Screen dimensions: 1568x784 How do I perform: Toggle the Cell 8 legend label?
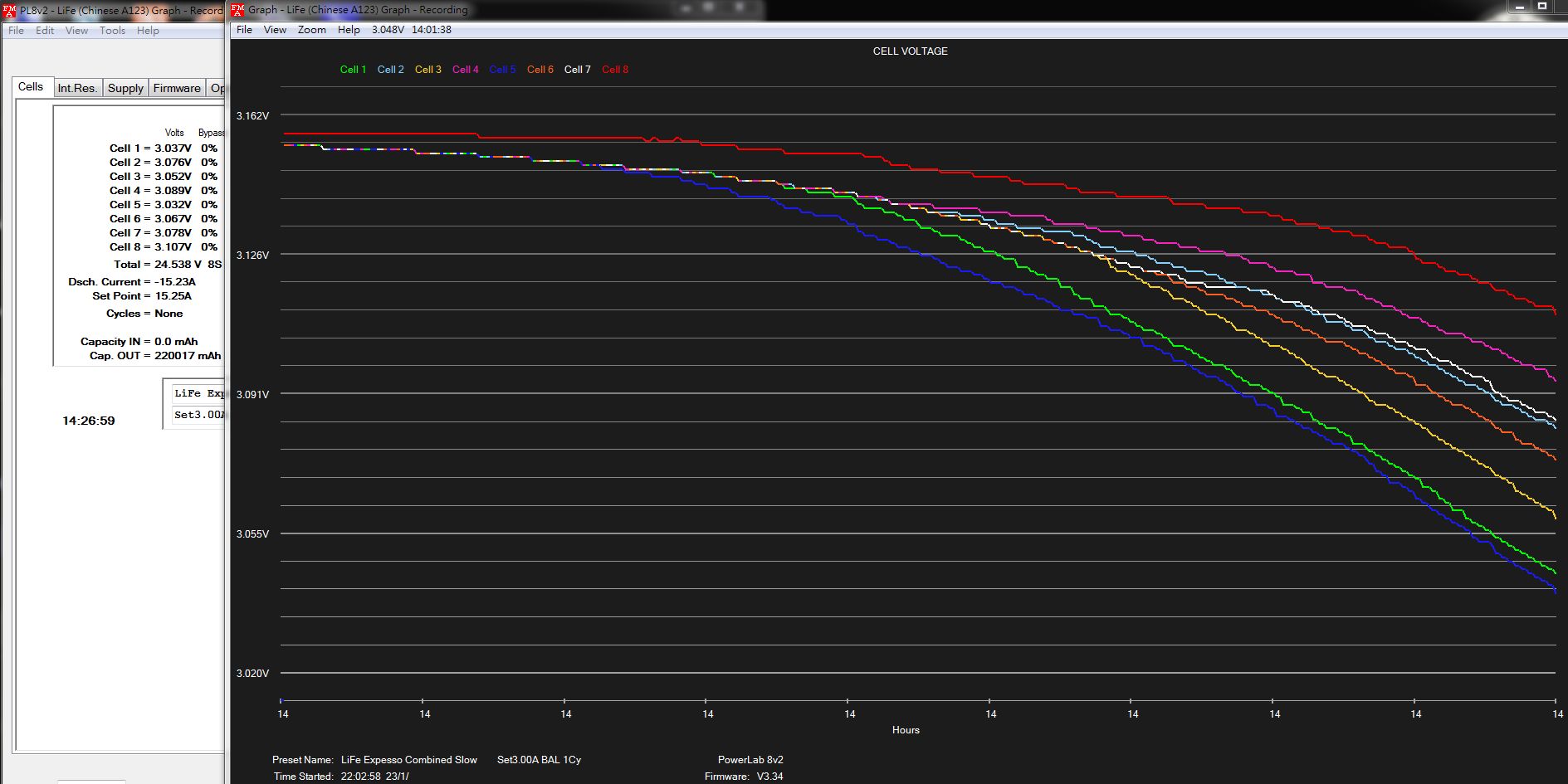615,70
